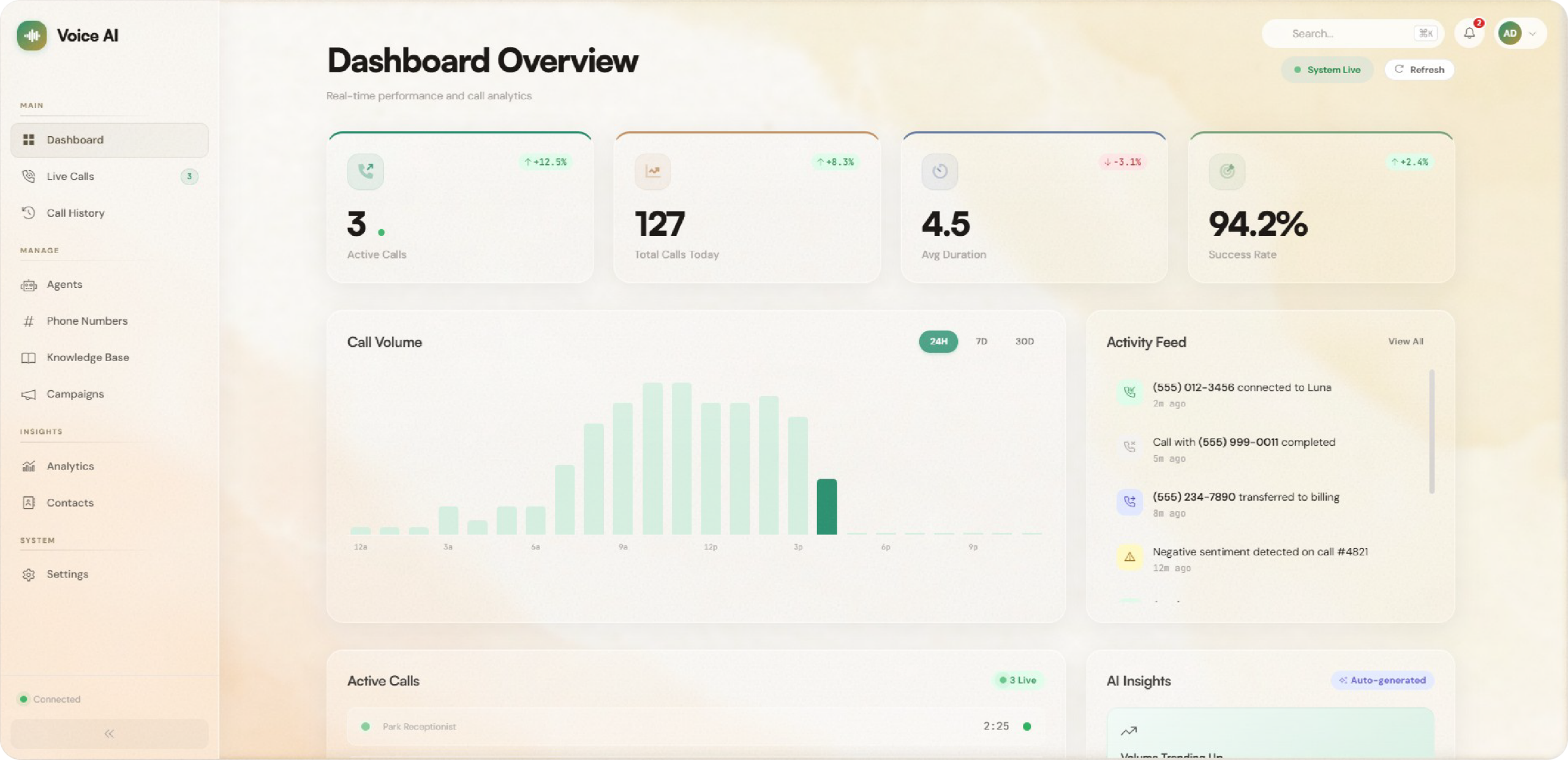The height and width of the screenshot is (760, 1568).
Task: Click the Activity Feed scrollbar
Action: click(1431, 431)
